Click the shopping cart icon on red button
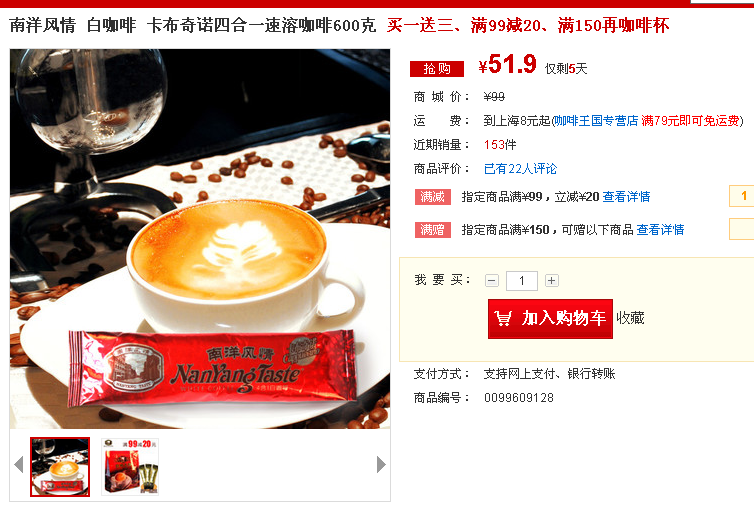Screen dimensions: 754x507 [x=503, y=318]
